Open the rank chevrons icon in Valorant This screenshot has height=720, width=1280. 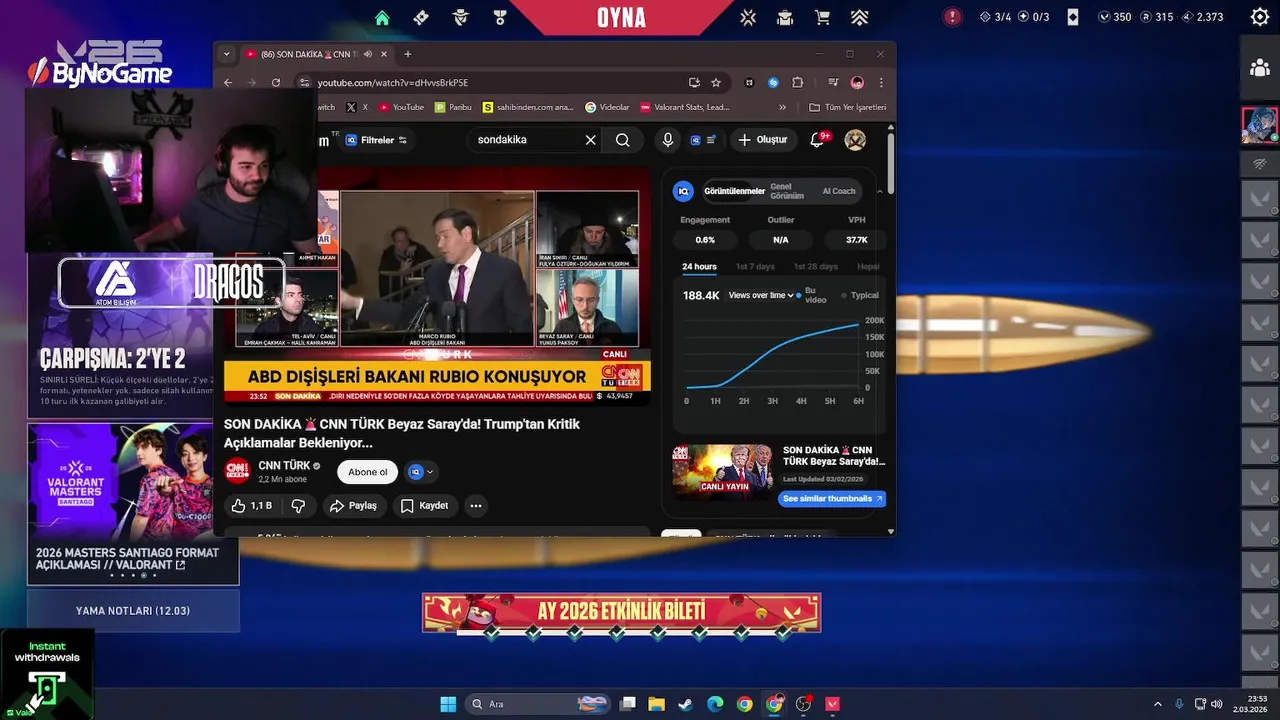(859, 17)
